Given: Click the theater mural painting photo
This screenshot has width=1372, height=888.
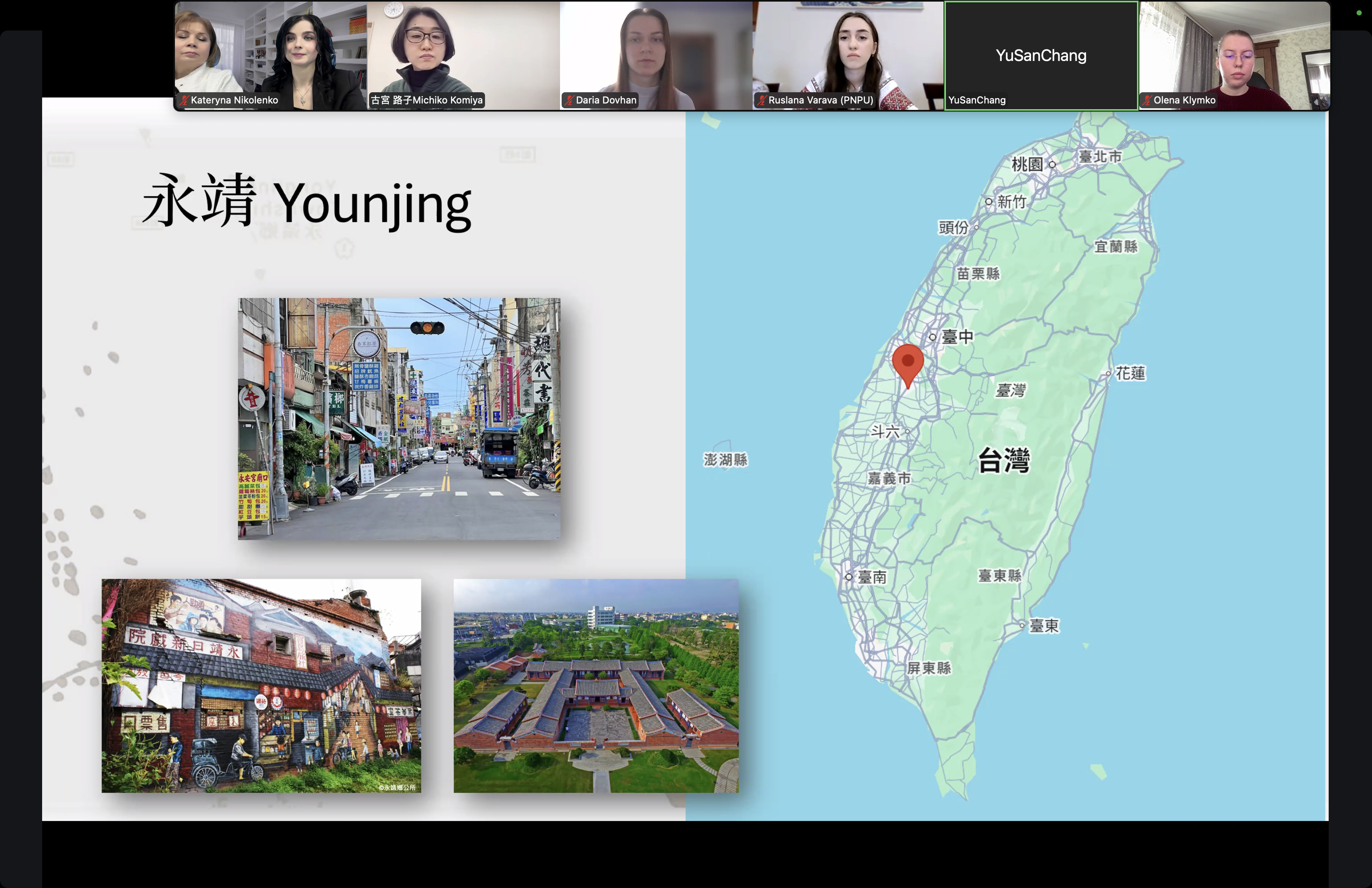Looking at the screenshot, I should [261, 685].
